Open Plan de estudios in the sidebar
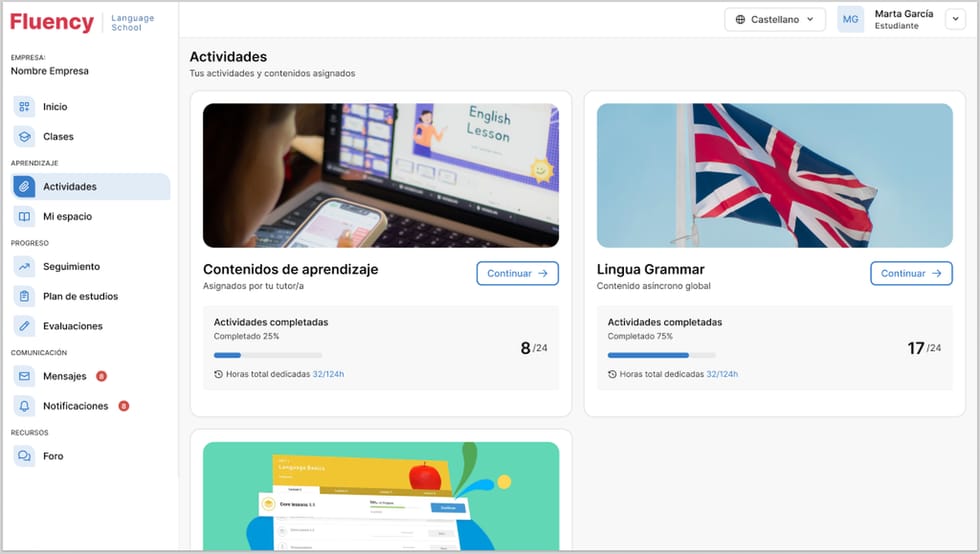This screenshot has width=980, height=554. (91, 296)
